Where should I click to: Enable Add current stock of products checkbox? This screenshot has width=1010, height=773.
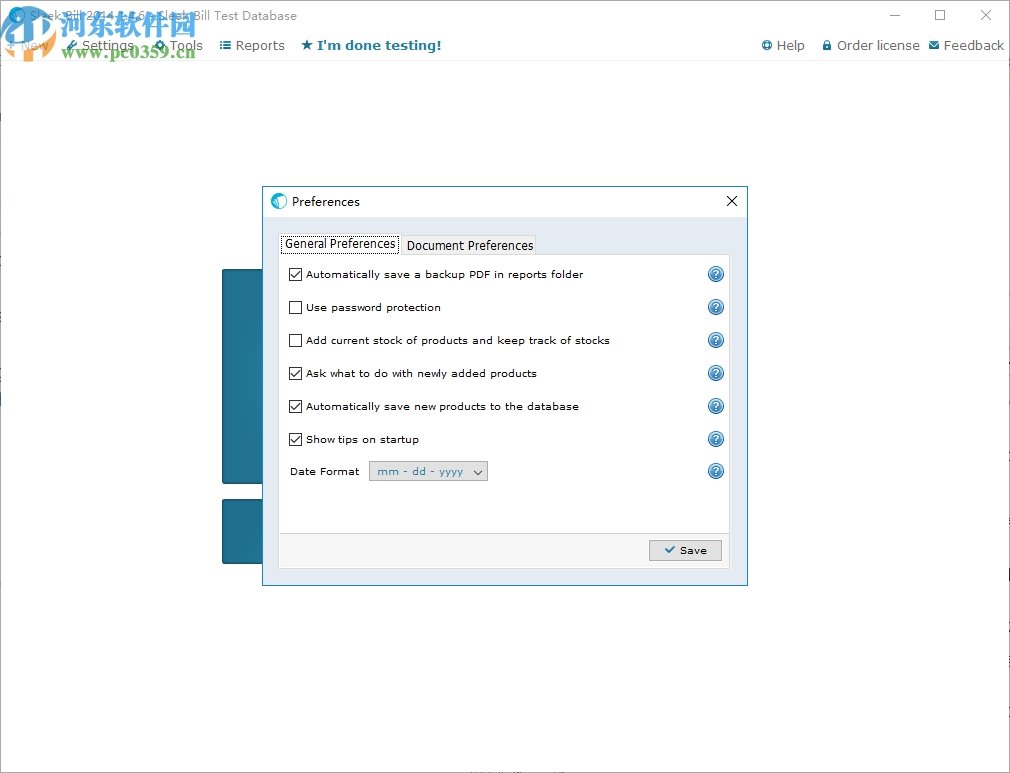[295, 340]
